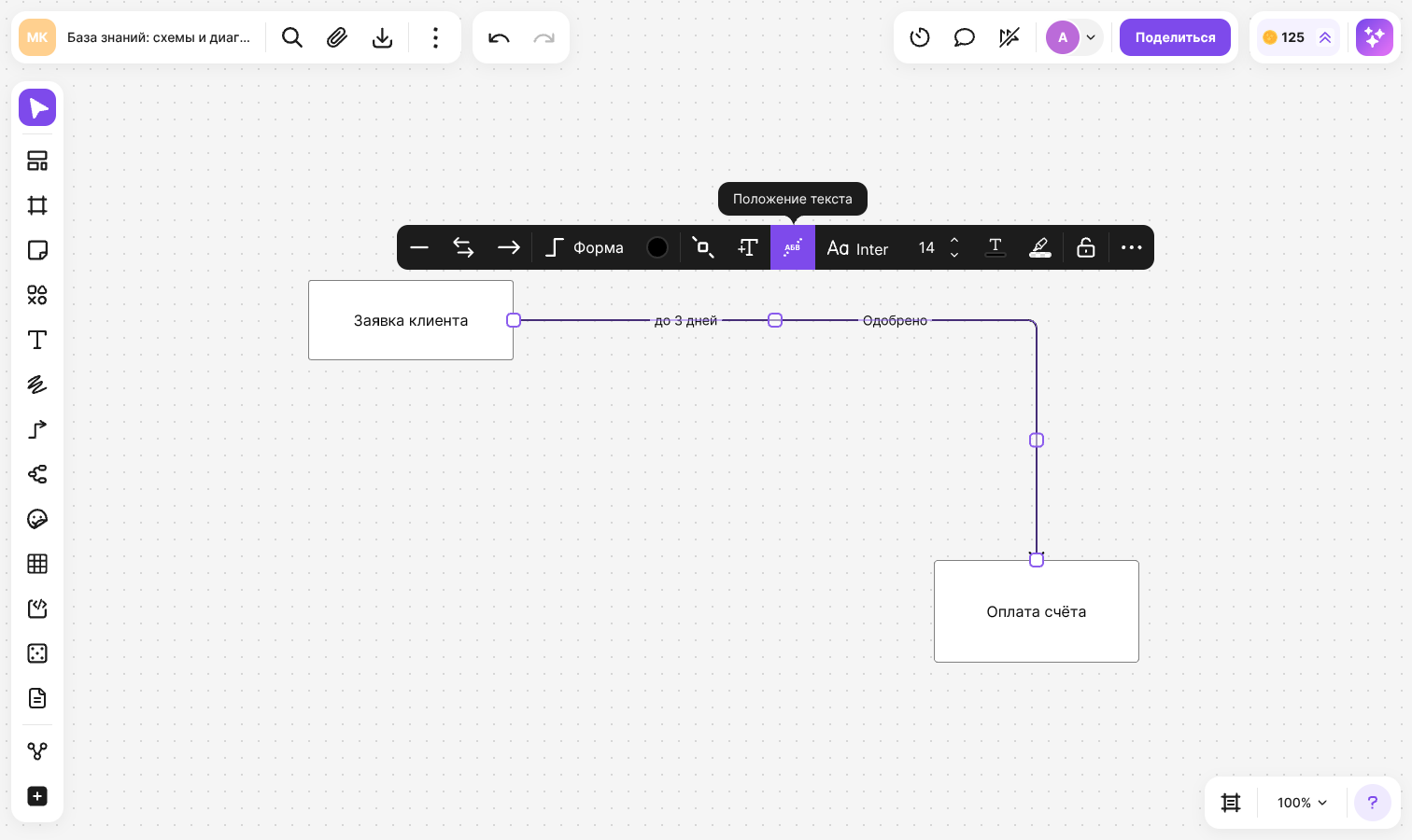Open the templates tool in sidebar
Screen dimensions: 1412x840
(37, 161)
